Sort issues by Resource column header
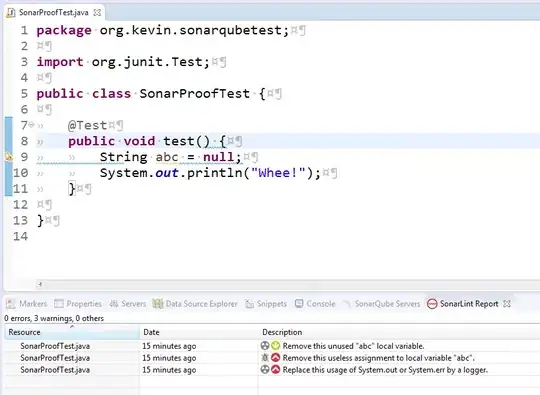 tap(72, 332)
